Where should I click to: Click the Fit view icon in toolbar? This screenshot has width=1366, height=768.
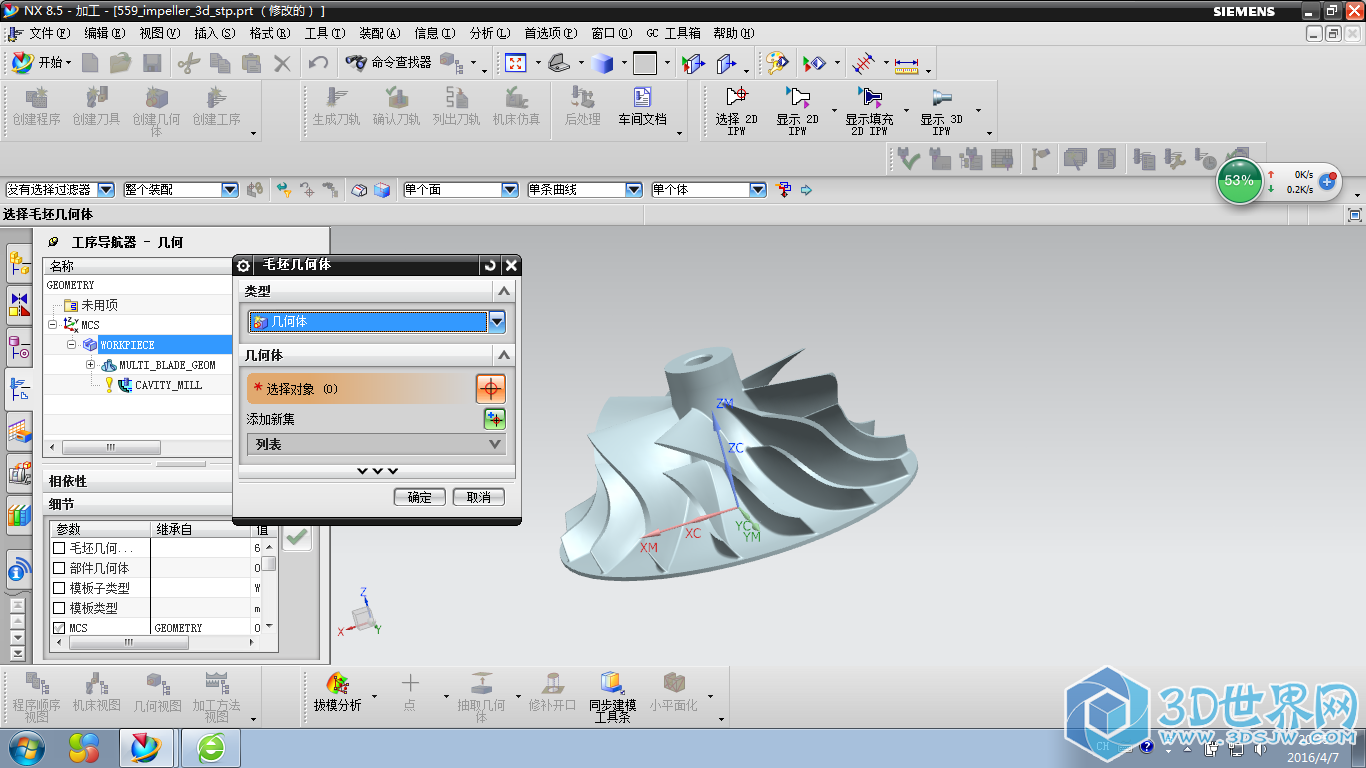click(515, 63)
